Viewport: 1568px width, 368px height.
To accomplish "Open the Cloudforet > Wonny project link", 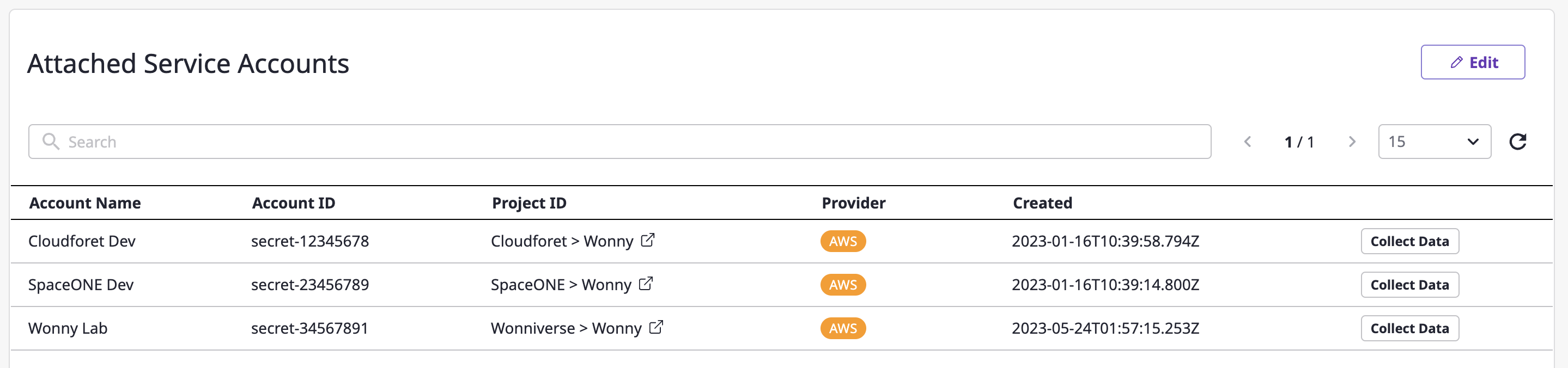I will pos(562,242).
